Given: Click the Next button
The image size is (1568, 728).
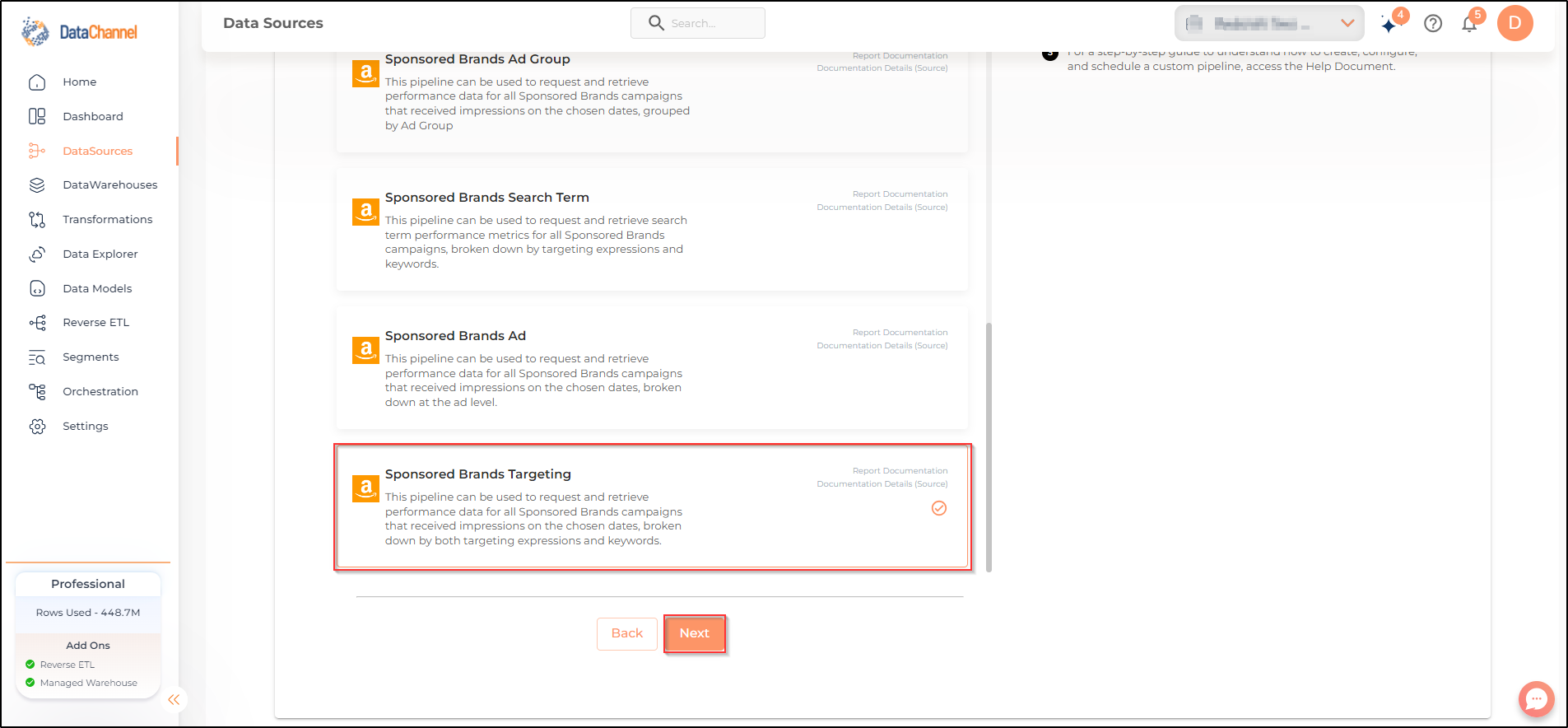Looking at the screenshot, I should (695, 633).
